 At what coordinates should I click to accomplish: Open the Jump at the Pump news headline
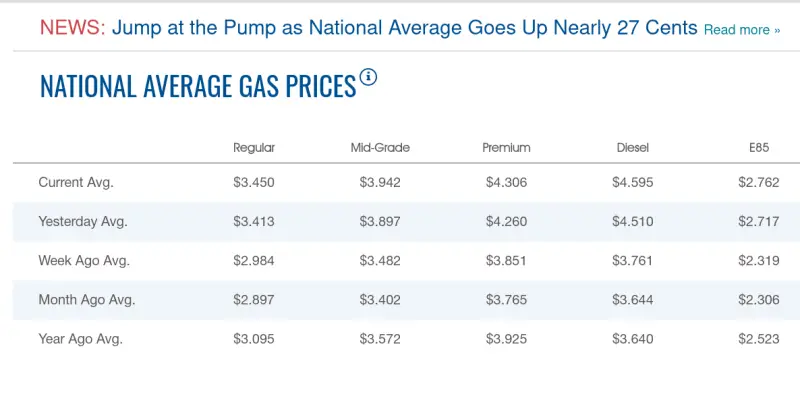(404, 27)
